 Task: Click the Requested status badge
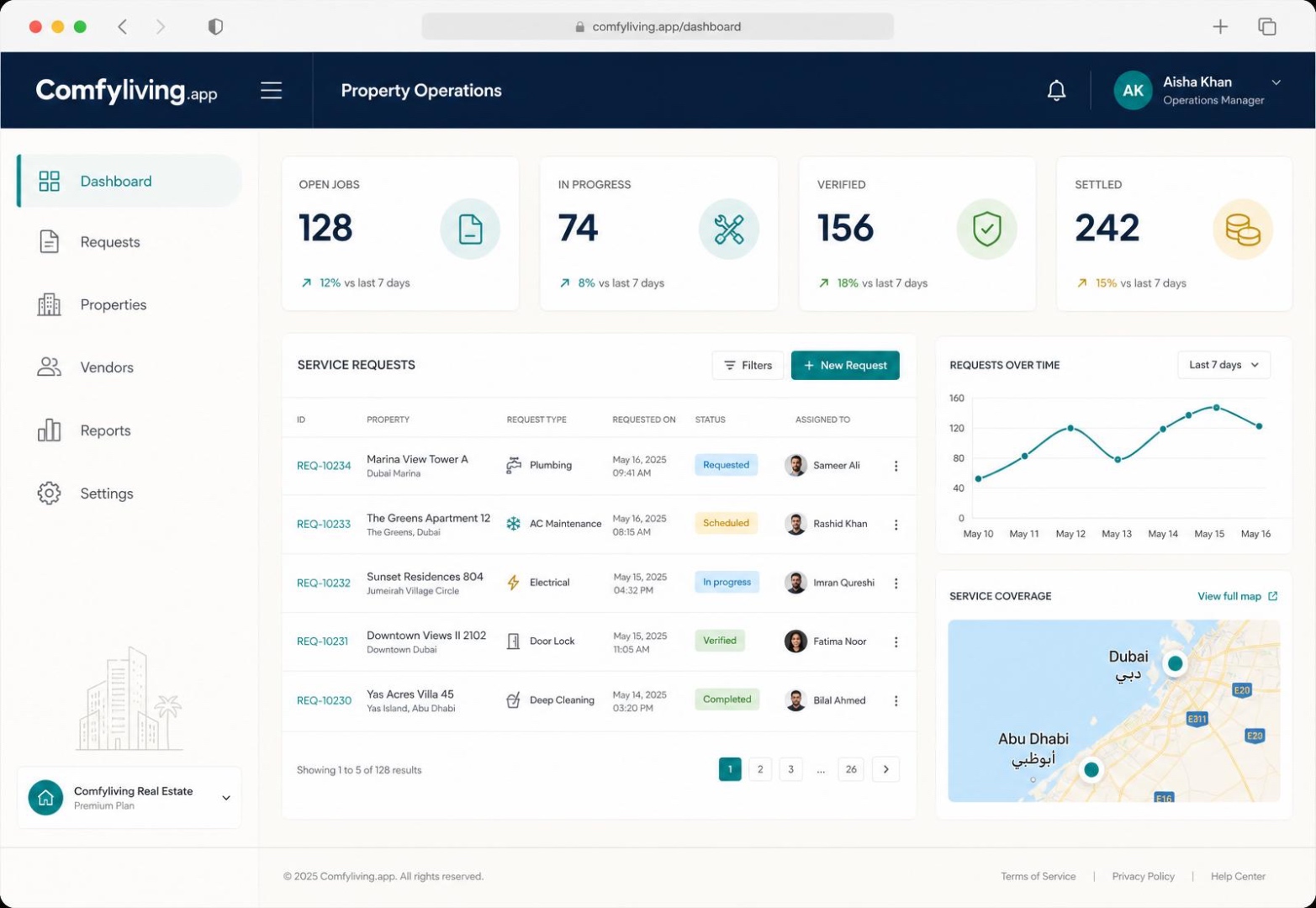(726, 465)
